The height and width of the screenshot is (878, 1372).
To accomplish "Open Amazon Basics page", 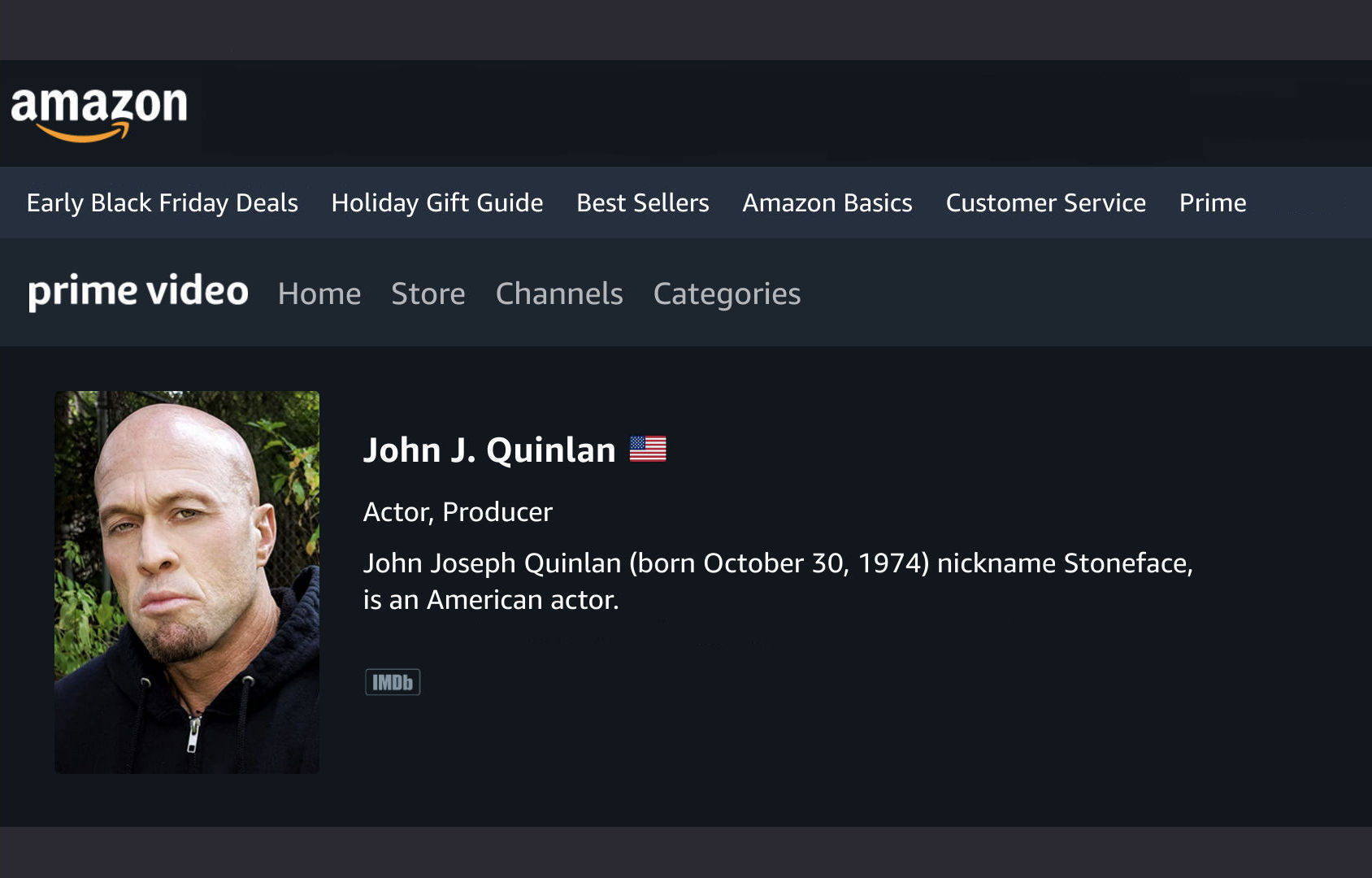I will point(827,202).
